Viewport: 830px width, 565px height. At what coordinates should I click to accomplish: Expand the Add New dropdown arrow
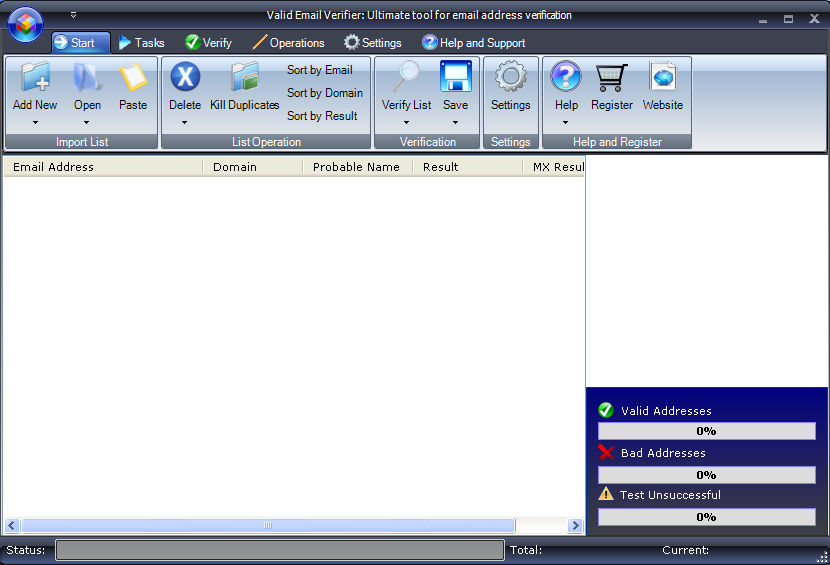pos(35,123)
